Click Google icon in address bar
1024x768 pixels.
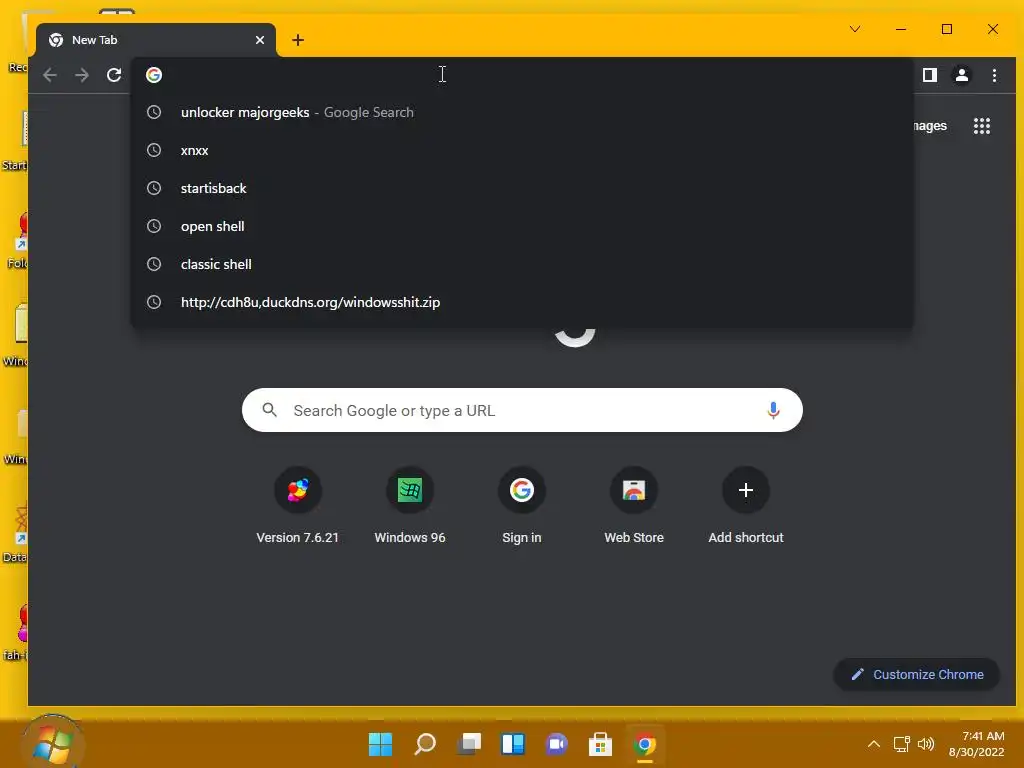(154, 75)
